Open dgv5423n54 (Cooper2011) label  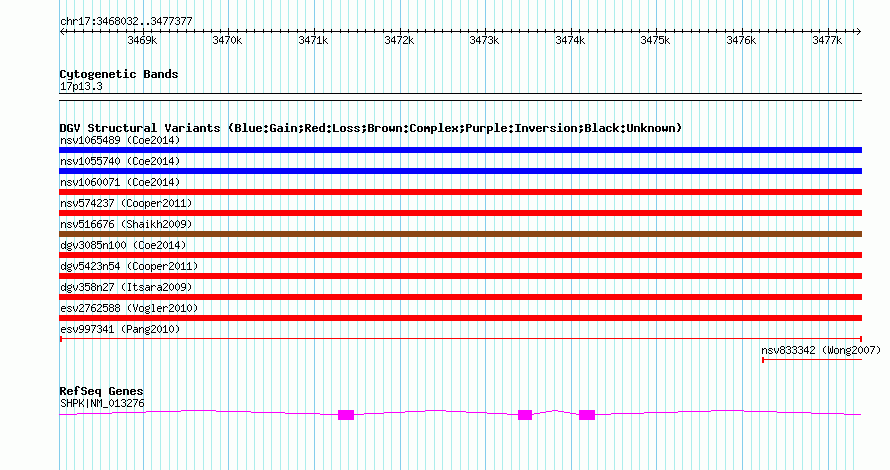click(x=129, y=266)
